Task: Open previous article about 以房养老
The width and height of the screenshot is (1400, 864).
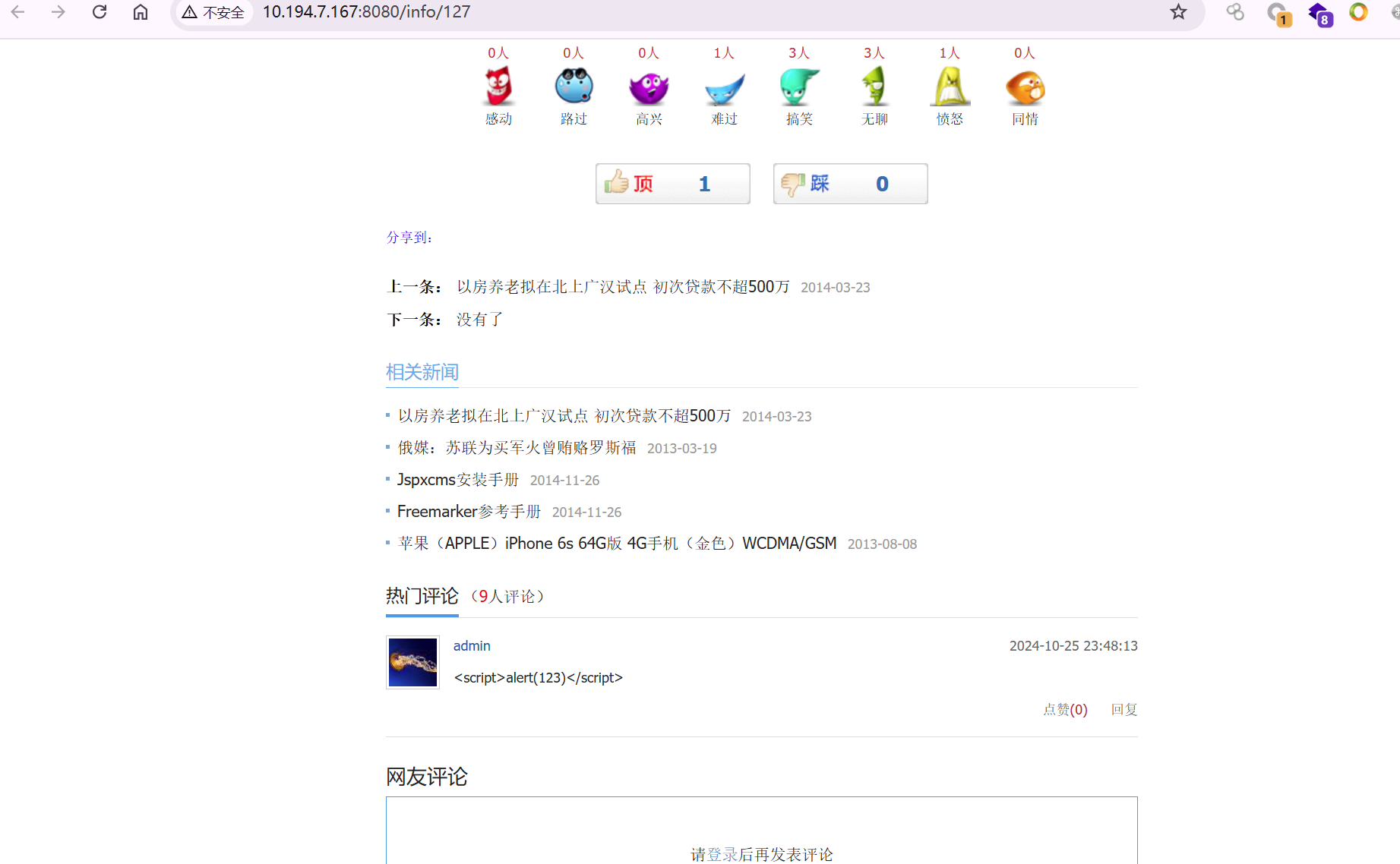Action: [x=623, y=287]
